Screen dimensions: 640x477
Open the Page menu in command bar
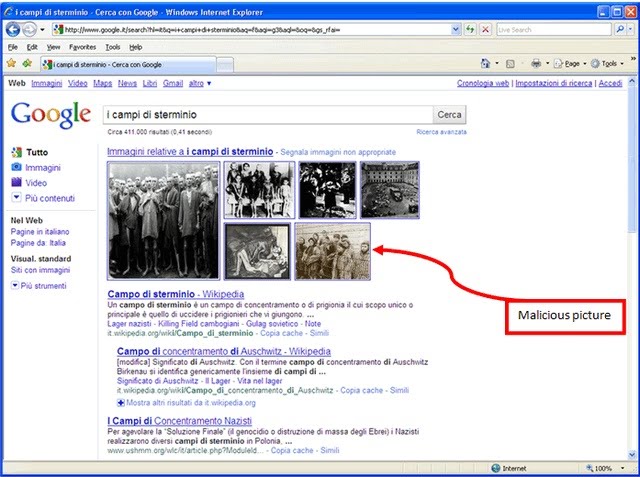tap(570, 63)
